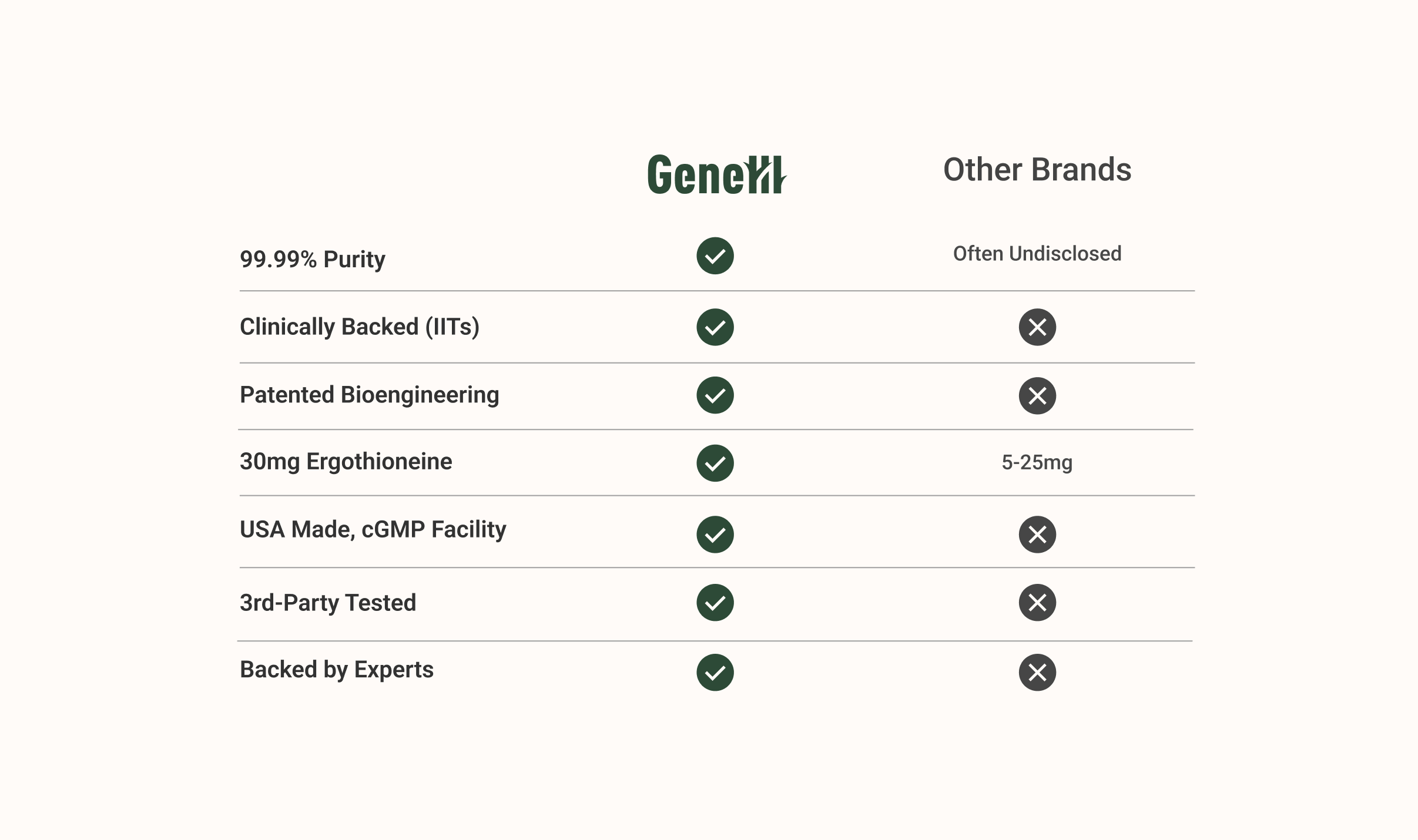The width and height of the screenshot is (1418, 840).
Task: Click the GeneHI brand logo
Action: point(716,174)
